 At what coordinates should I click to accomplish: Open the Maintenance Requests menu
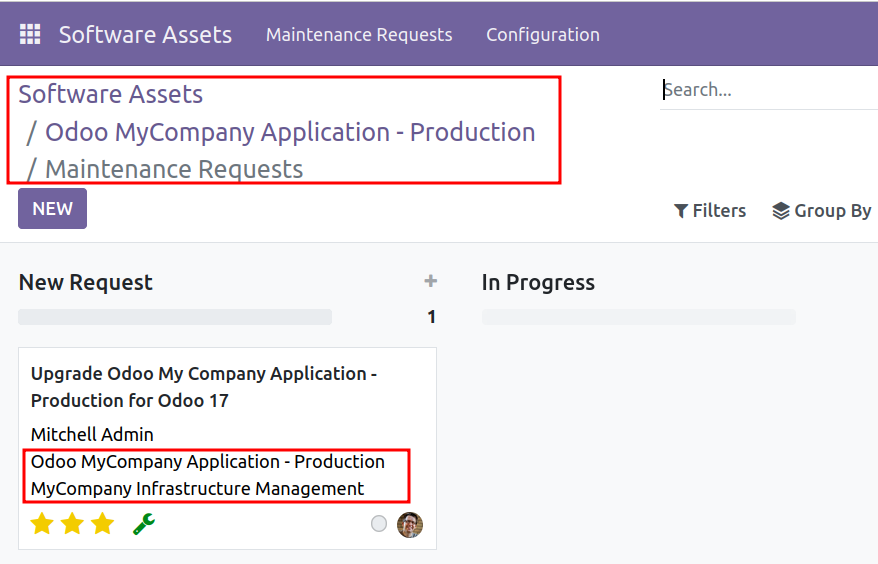pyautogui.click(x=359, y=35)
